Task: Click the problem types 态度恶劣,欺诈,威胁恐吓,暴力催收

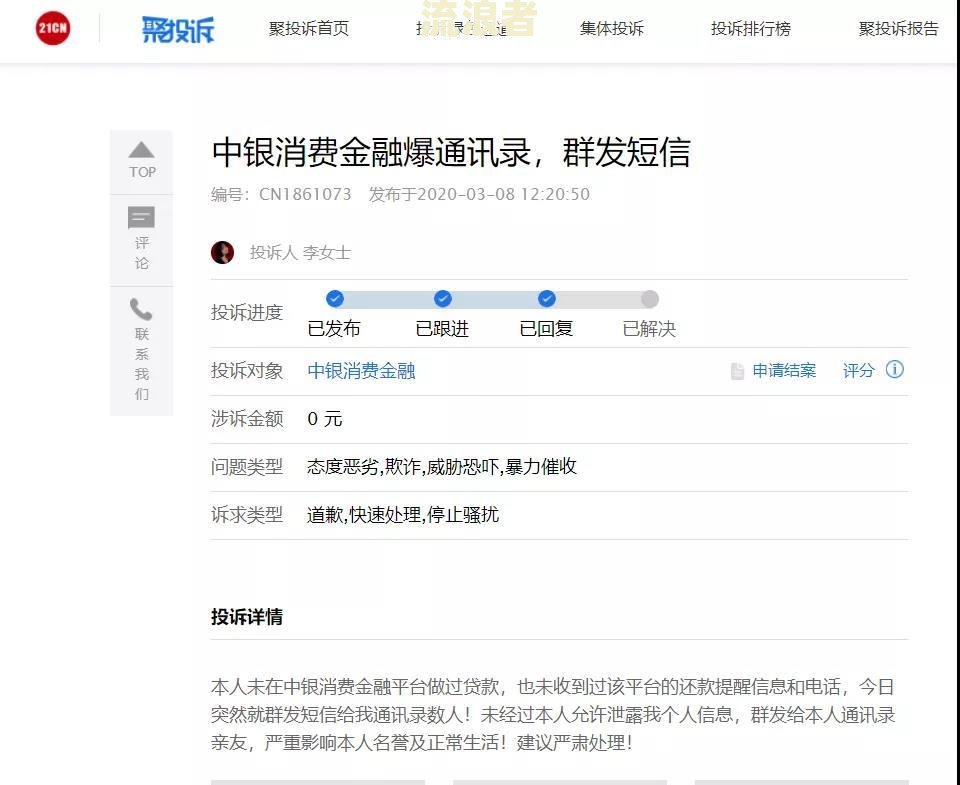Action: pos(441,467)
